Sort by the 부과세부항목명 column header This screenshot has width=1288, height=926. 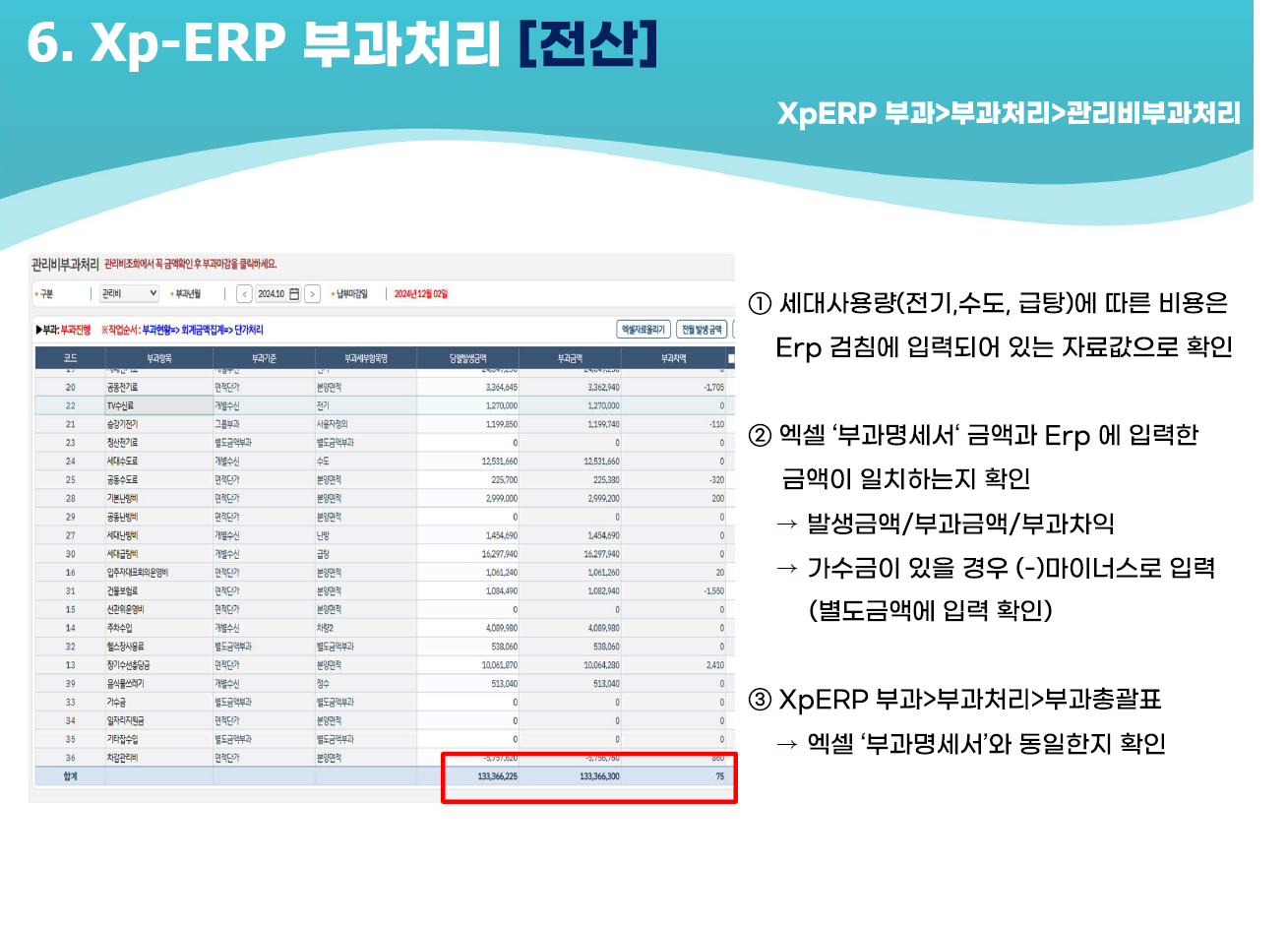click(366, 358)
